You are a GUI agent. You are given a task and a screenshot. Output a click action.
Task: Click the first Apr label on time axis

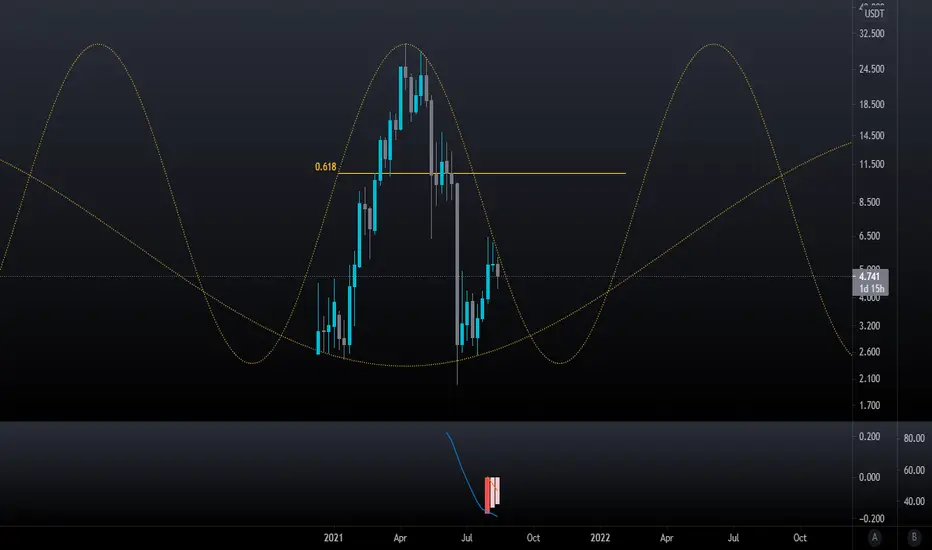pos(400,538)
